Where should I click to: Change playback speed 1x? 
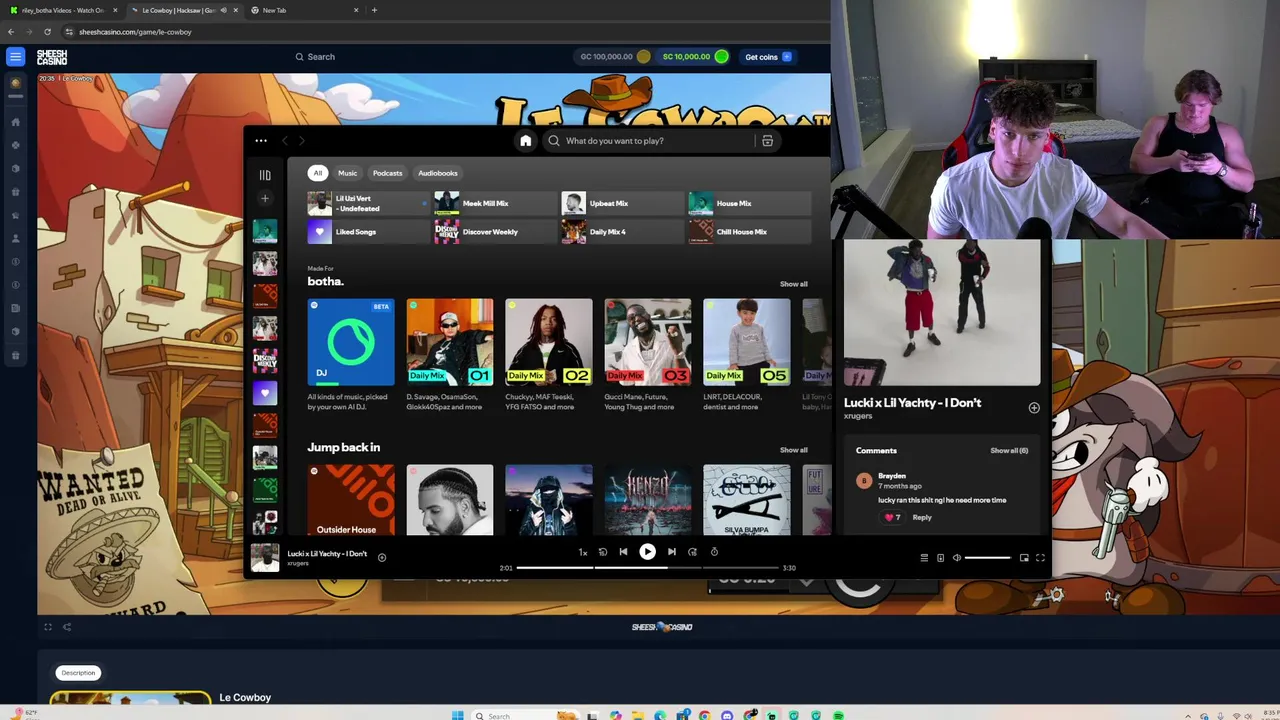pyautogui.click(x=582, y=552)
